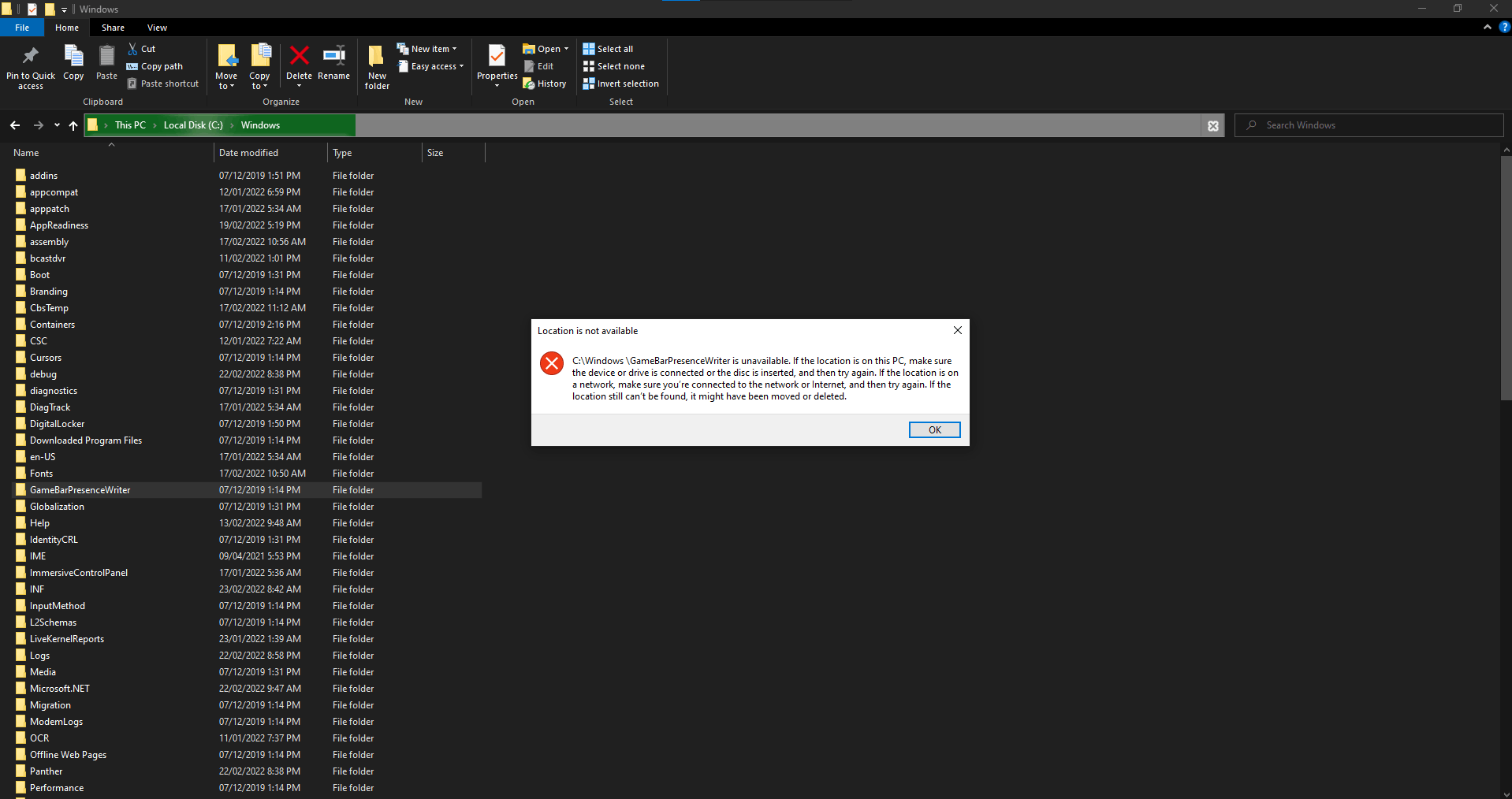This screenshot has width=1512, height=799.
Task: Click the scroll down arrow
Action: (1506, 793)
